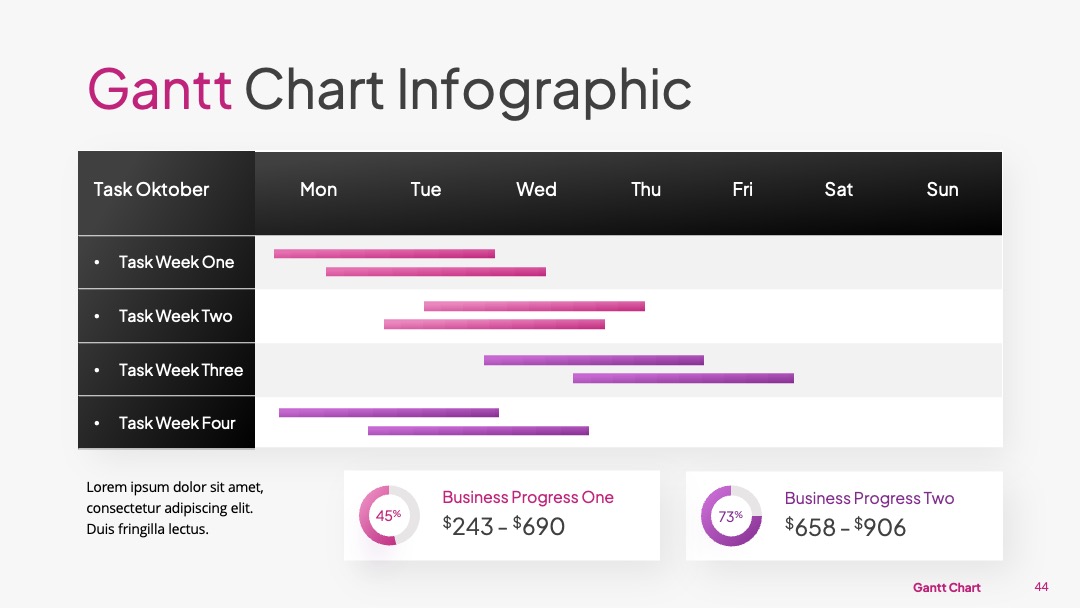This screenshot has height=608, width=1080.
Task: Select the top pink bar in Week One
Action: pyautogui.click(x=384, y=253)
